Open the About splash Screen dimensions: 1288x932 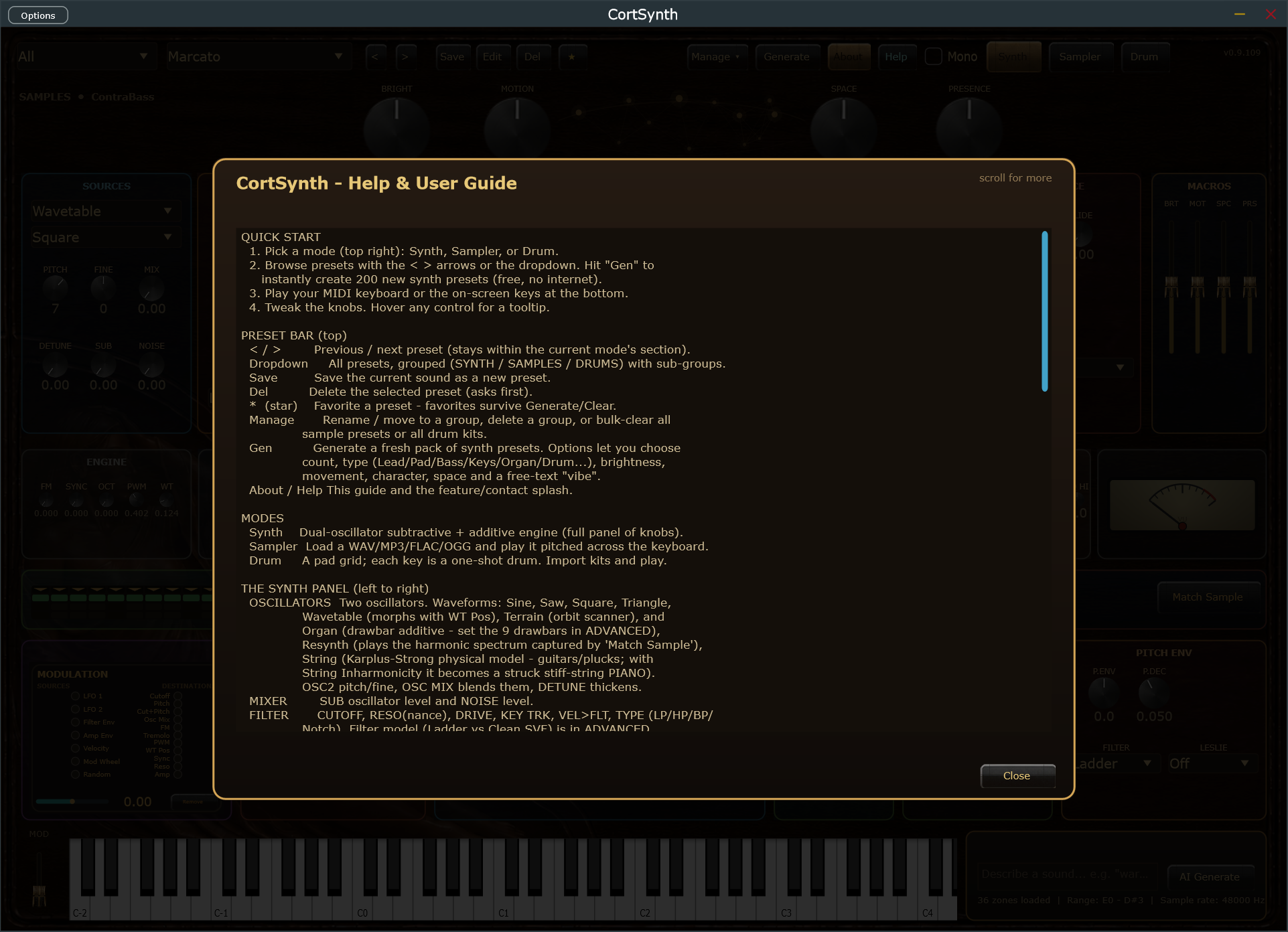(849, 57)
